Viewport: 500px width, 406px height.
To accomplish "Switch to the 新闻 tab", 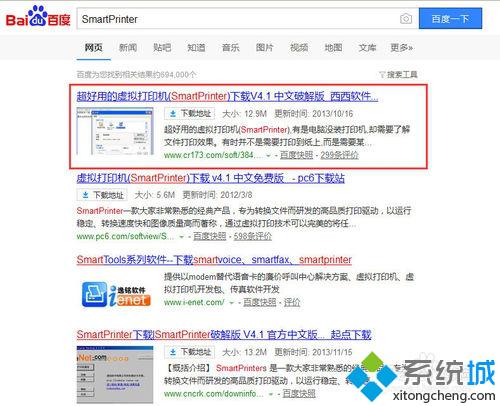I will pyautogui.click(x=128, y=48).
